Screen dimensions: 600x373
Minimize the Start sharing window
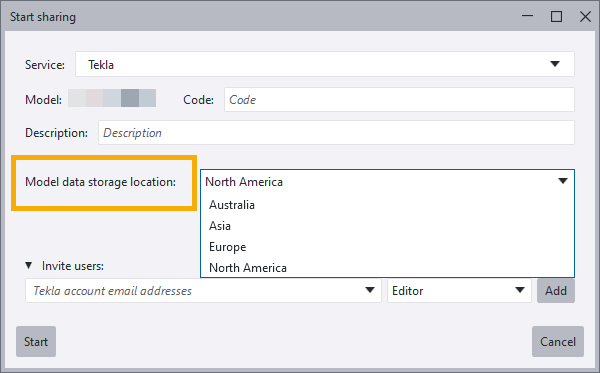coord(527,16)
